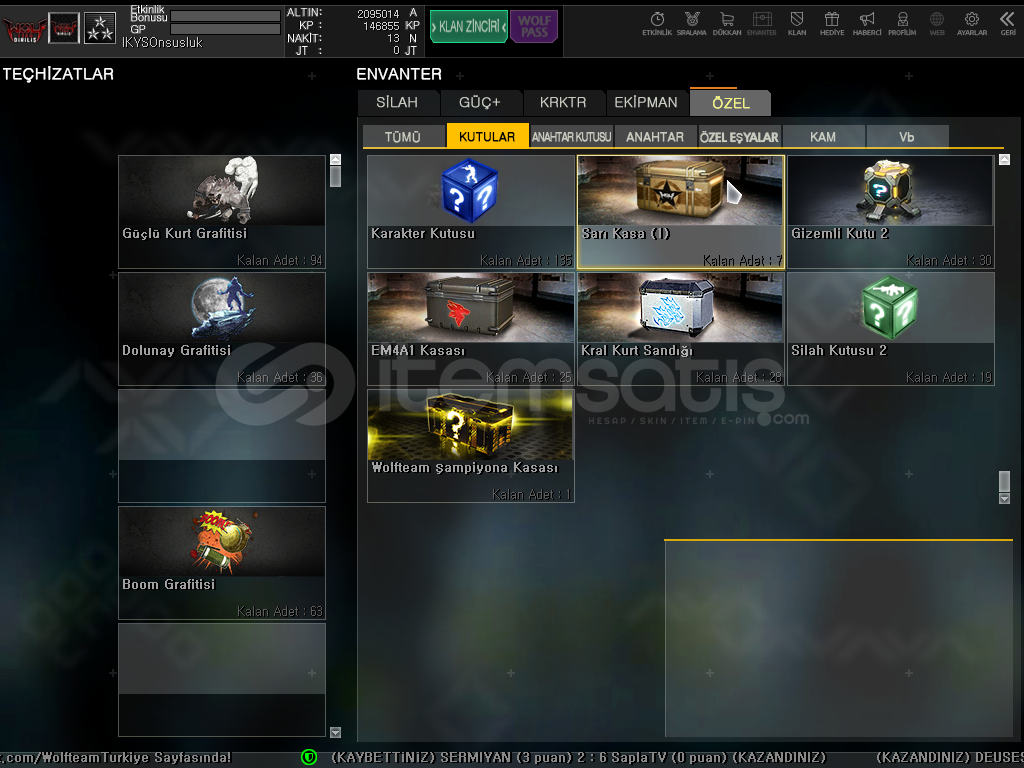Open the ANAHTAR sub-tab
The height and width of the screenshot is (768, 1024).
(x=655, y=136)
